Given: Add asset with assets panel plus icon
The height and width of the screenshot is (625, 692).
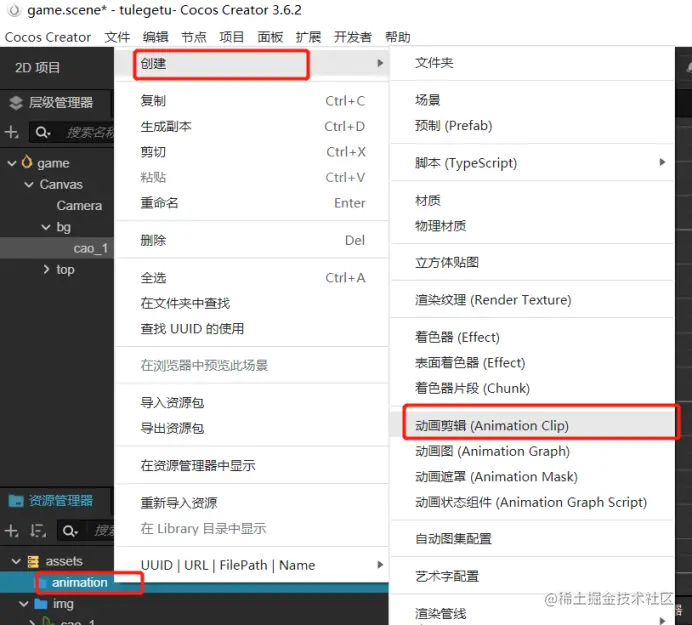Looking at the screenshot, I should pyautogui.click(x=12, y=531).
